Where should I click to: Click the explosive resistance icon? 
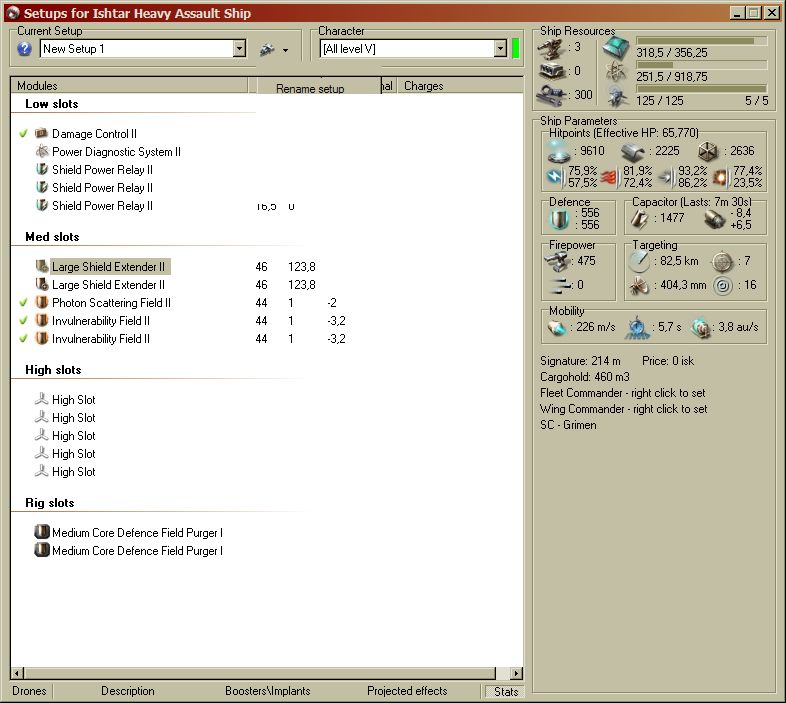721,177
